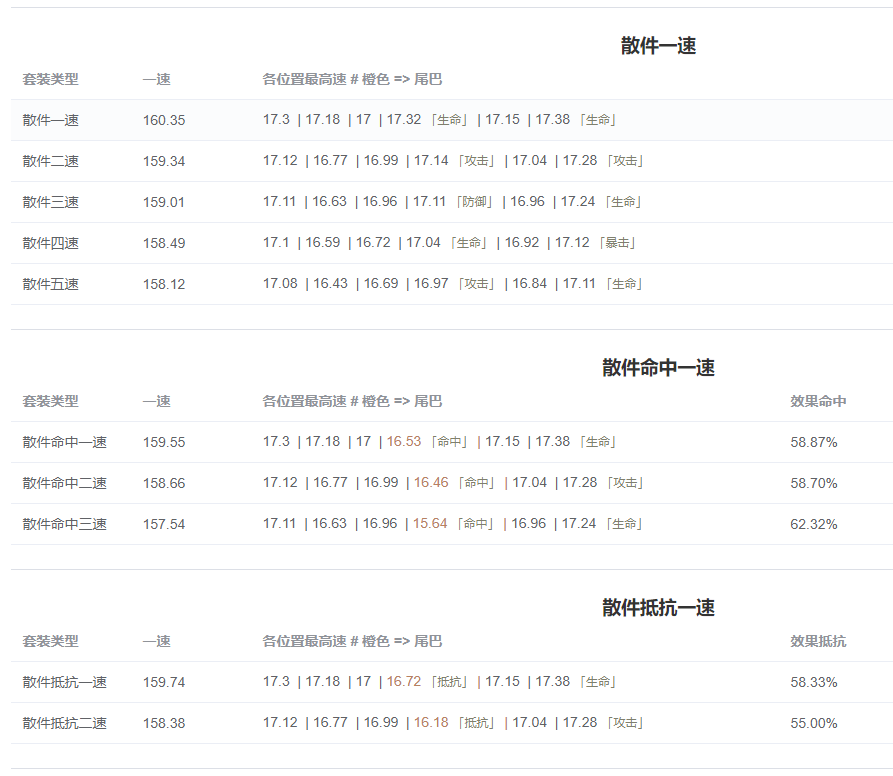Click the orange 15.64 speed value
This screenshot has height=776, width=893.
tap(430, 523)
